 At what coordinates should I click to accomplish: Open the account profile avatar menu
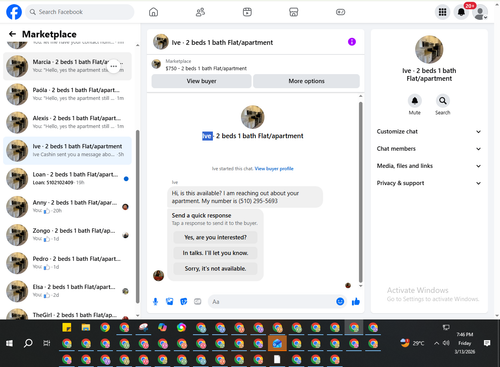(480, 13)
